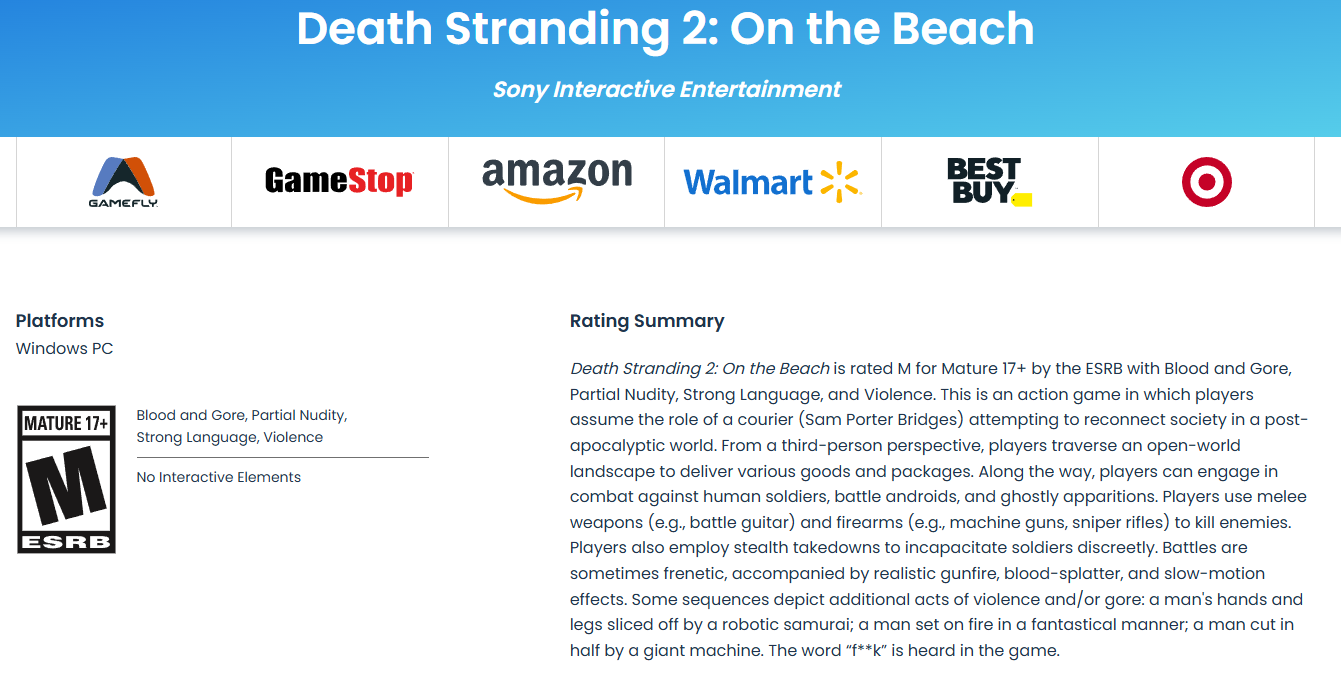Open the Sony Interactive Entertainment publisher link

click(x=665, y=90)
